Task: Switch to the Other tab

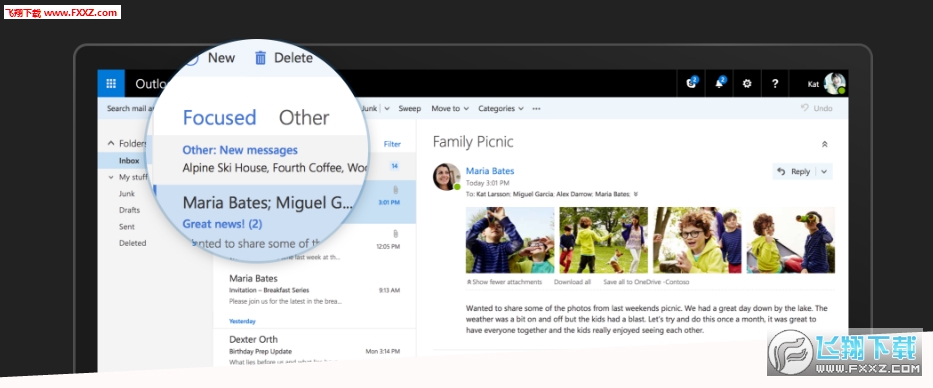Action: 304,118
